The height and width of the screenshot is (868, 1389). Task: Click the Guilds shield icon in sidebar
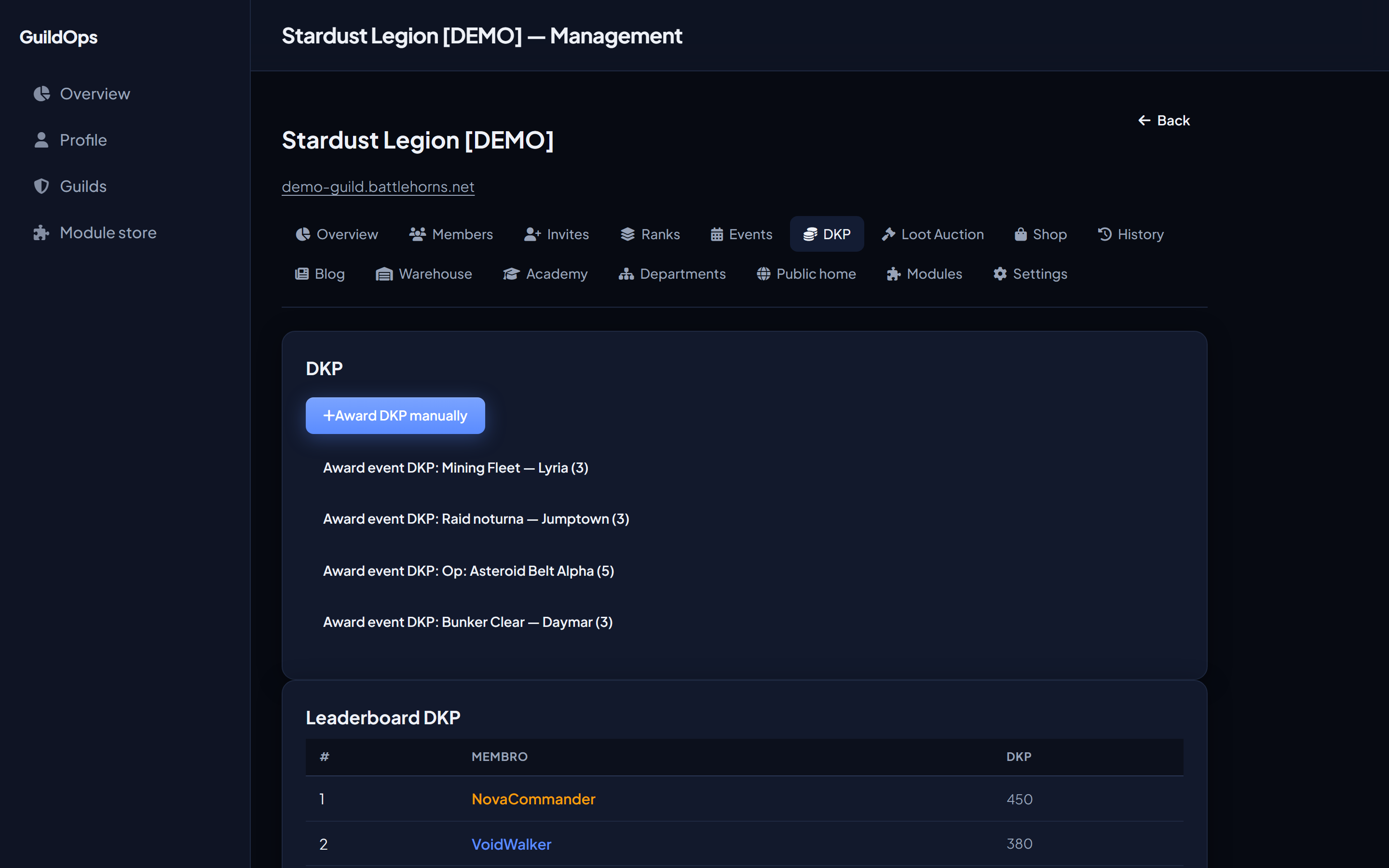pos(41,186)
